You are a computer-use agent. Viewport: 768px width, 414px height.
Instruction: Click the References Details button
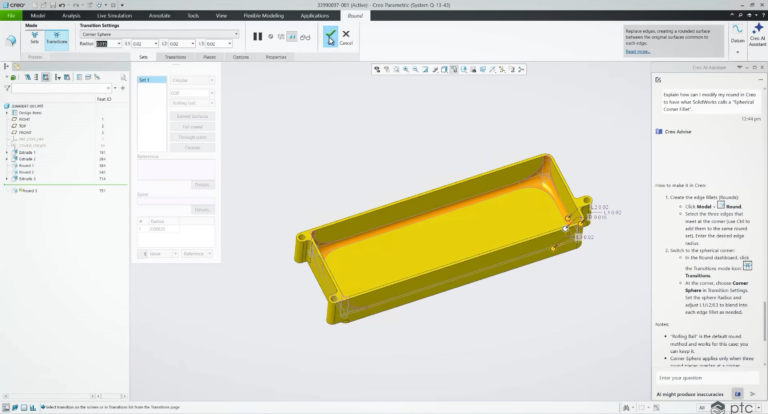pyautogui.click(x=202, y=185)
